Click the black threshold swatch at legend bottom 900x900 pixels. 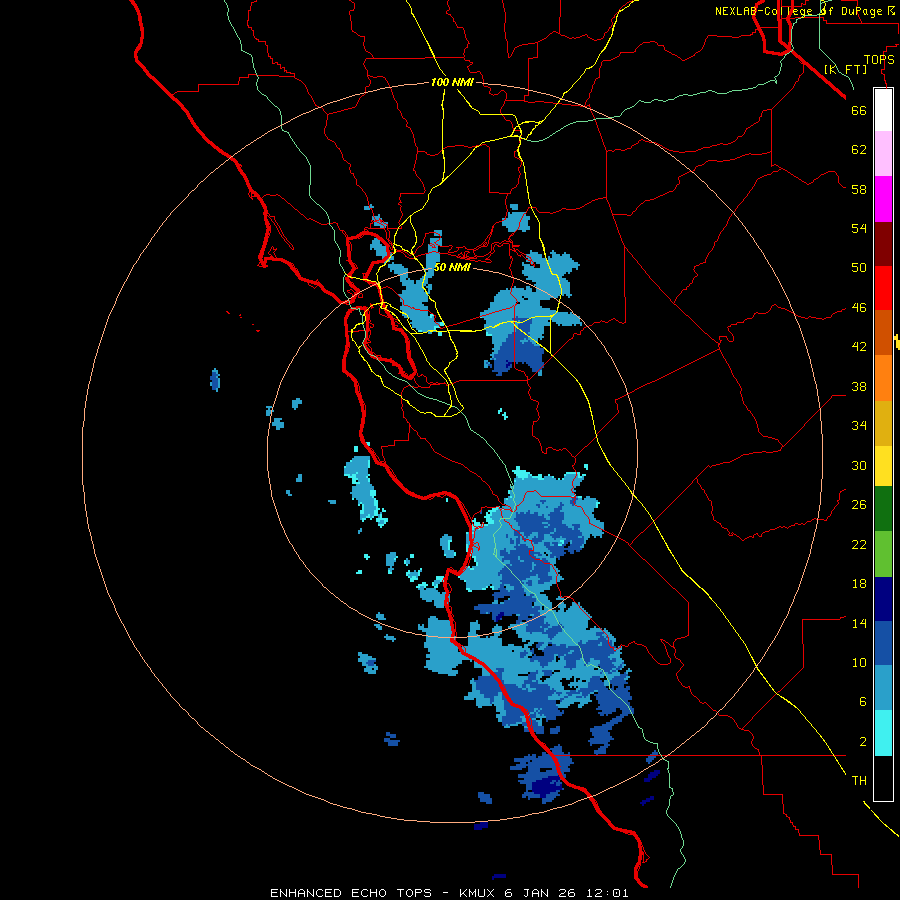(x=883, y=778)
